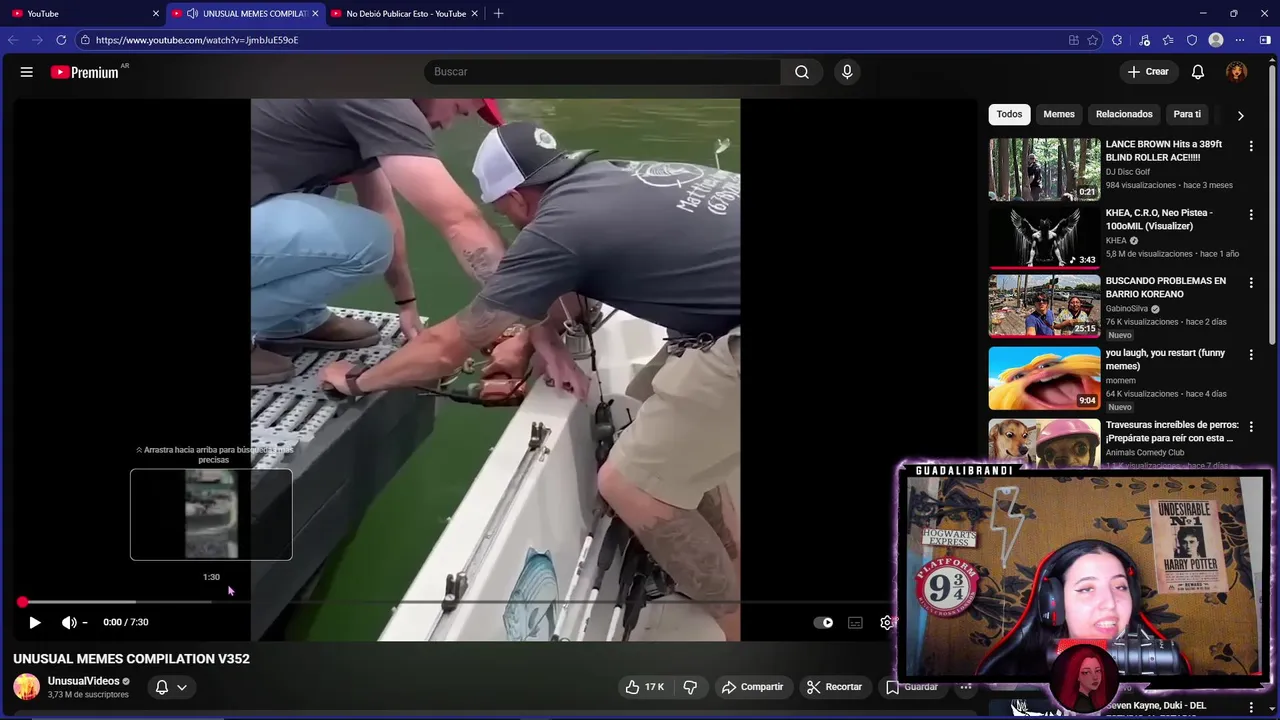Close the UNUSUAL MEMES COMPILATION tab
1280x720 pixels.
click(315, 13)
